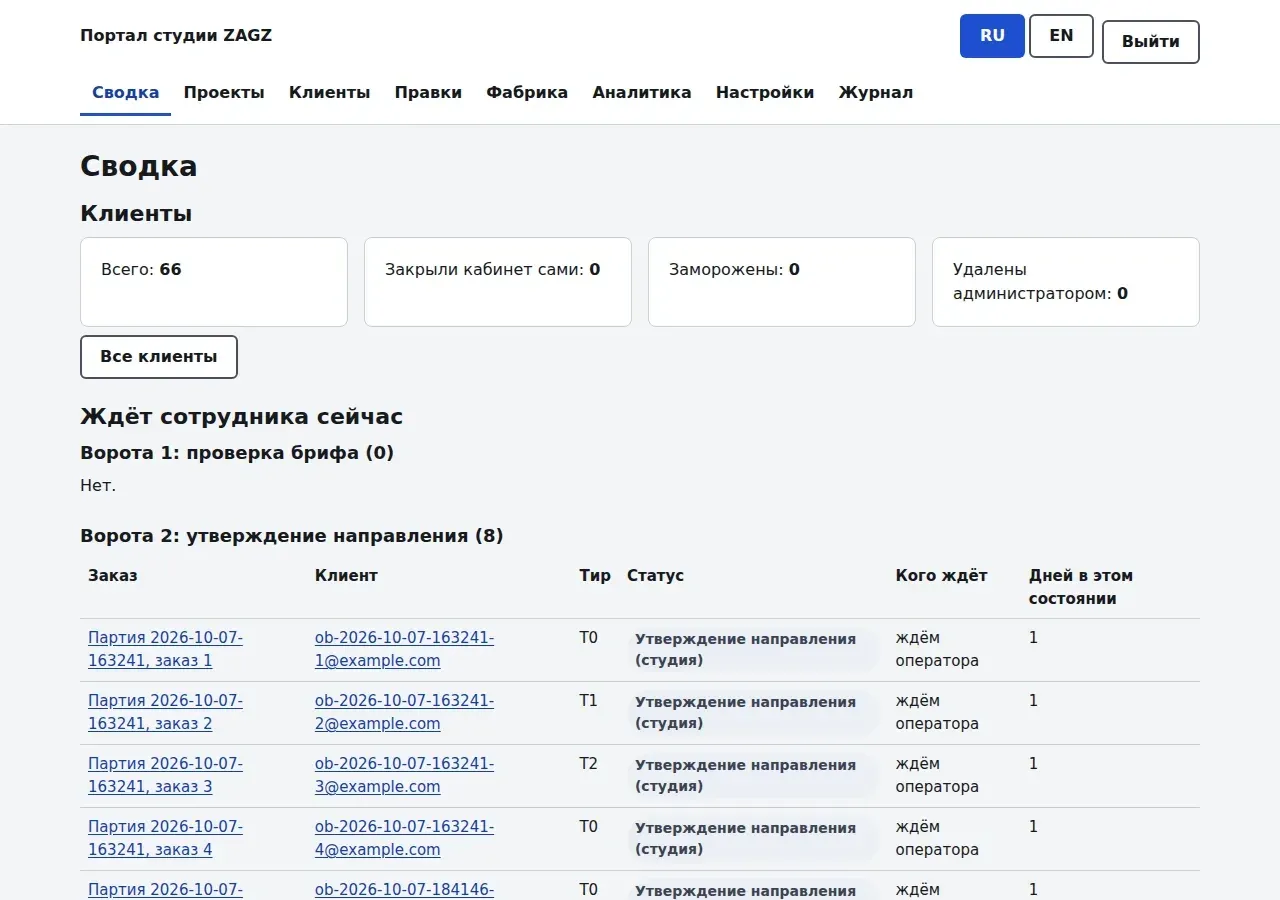Select the Портал студии ZAGZ title
Image resolution: width=1280 pixels, height=900 pixels.
[x=176, y=36]
